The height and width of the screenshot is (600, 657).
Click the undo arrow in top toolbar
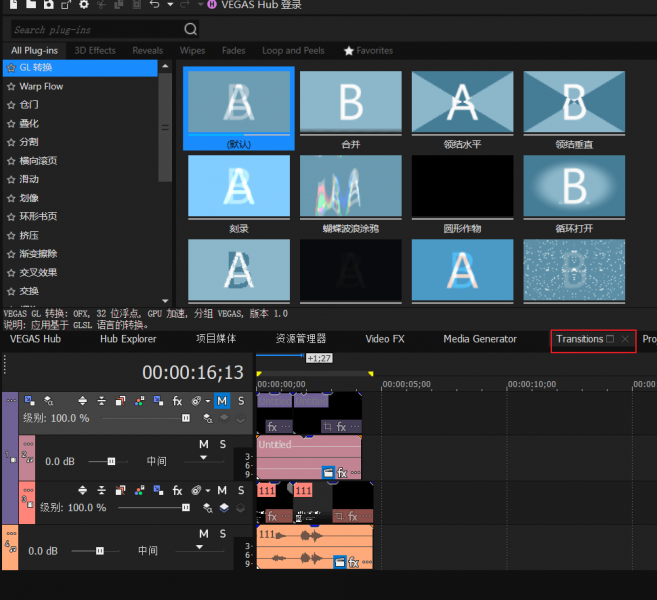point(154,5)
